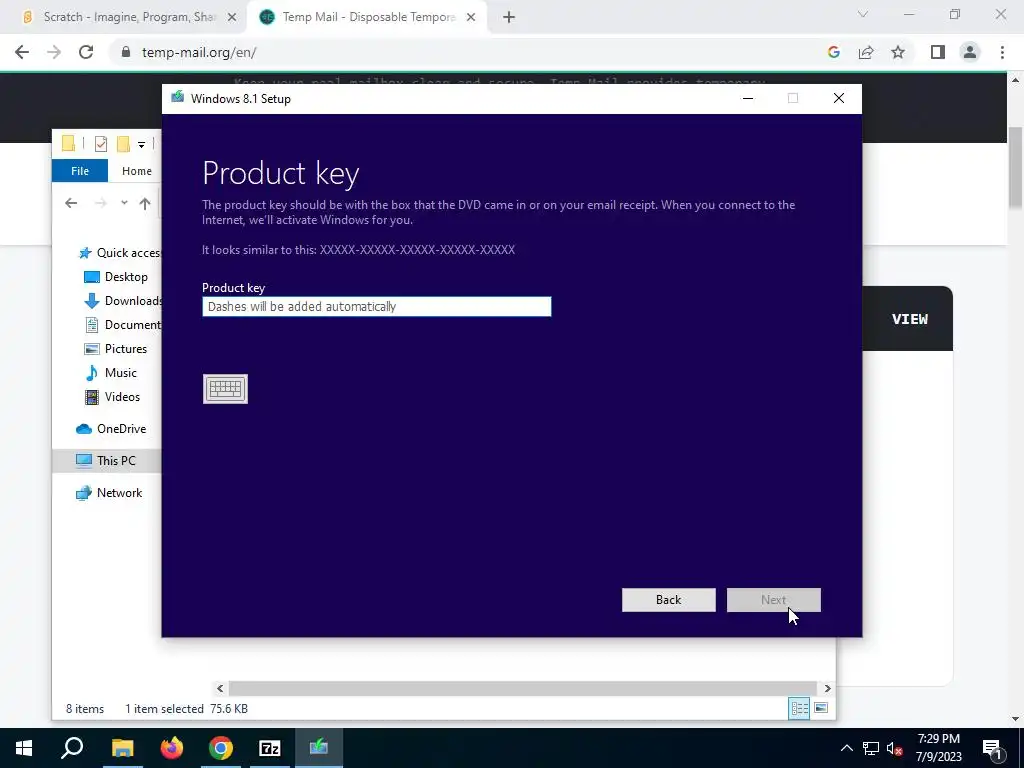Open Chrome profile avatar menu
The height and width of the screenshot is (768, 1024).
coord(970,52)
